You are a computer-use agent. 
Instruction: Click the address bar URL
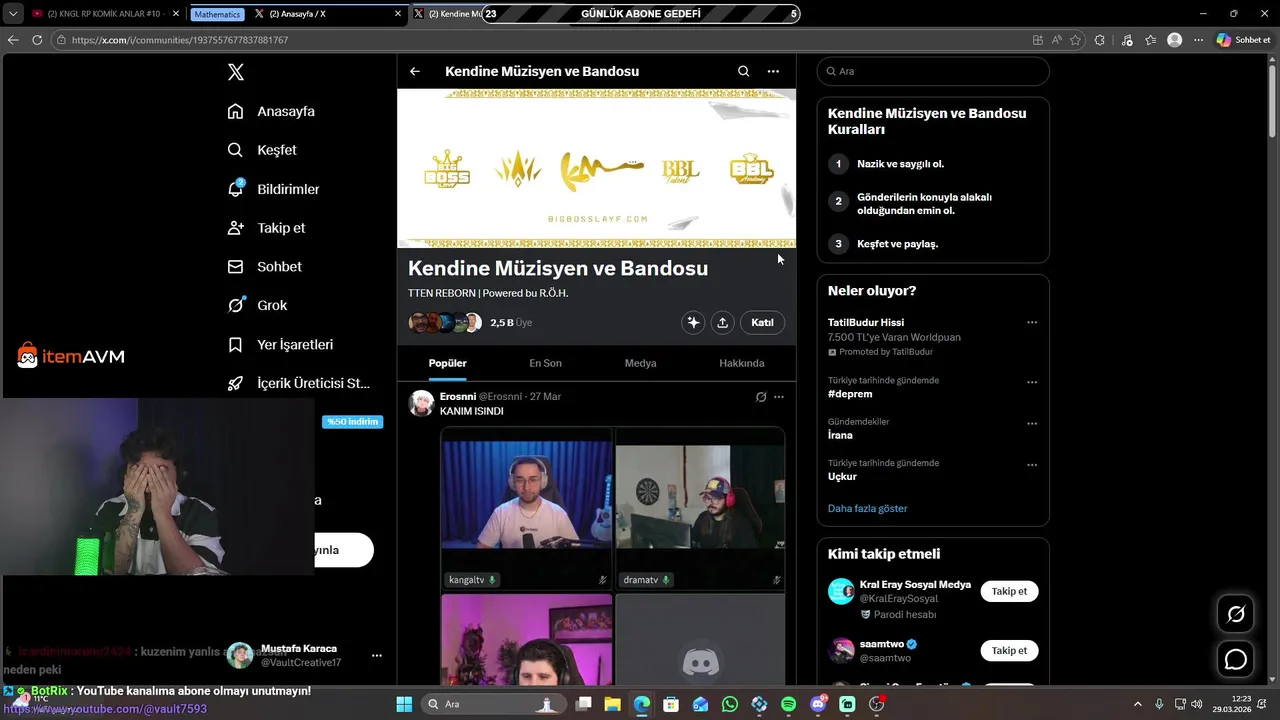pyautogui.click(x=180, y=40)
